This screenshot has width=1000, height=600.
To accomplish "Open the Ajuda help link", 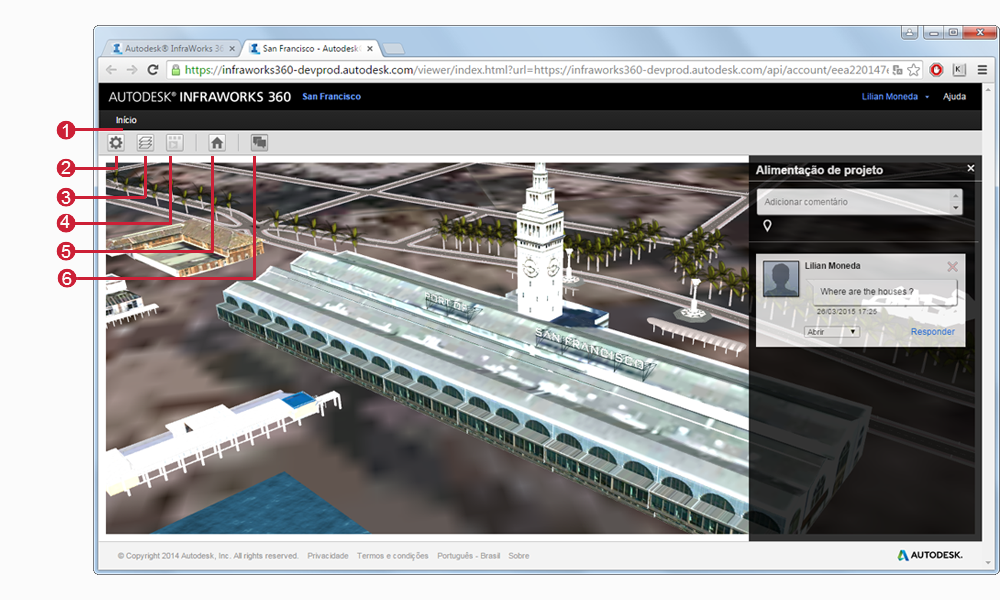I will point(954,96).
